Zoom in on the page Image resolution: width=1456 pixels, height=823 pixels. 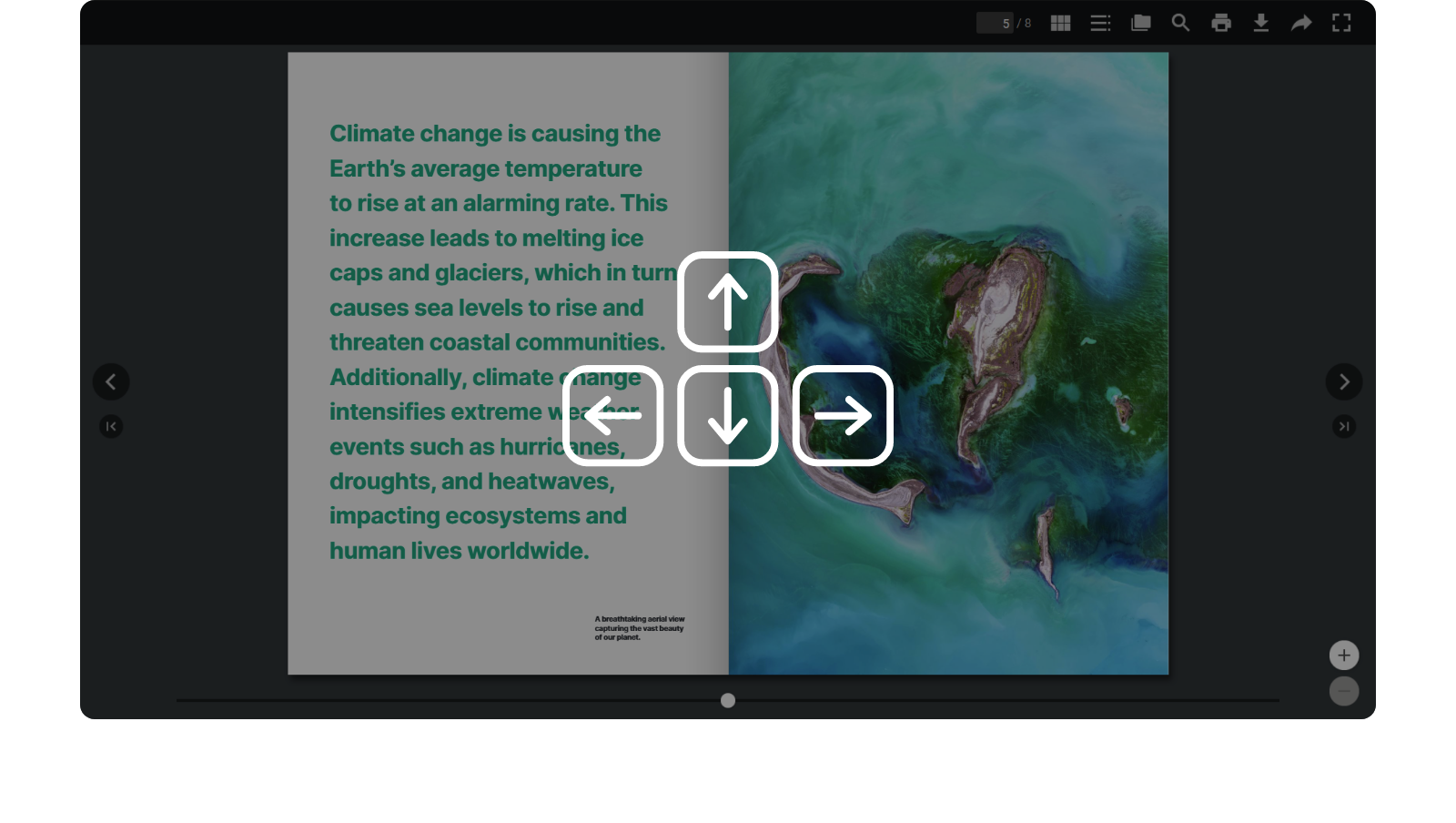(x=1344, y=655)
